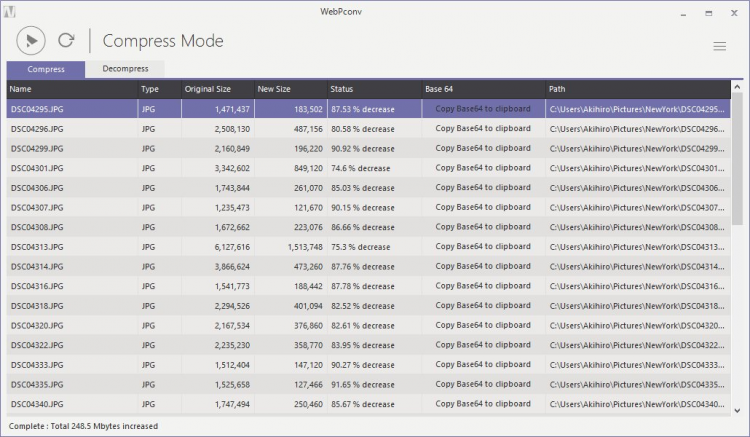Sort by the Name column header

70,90
